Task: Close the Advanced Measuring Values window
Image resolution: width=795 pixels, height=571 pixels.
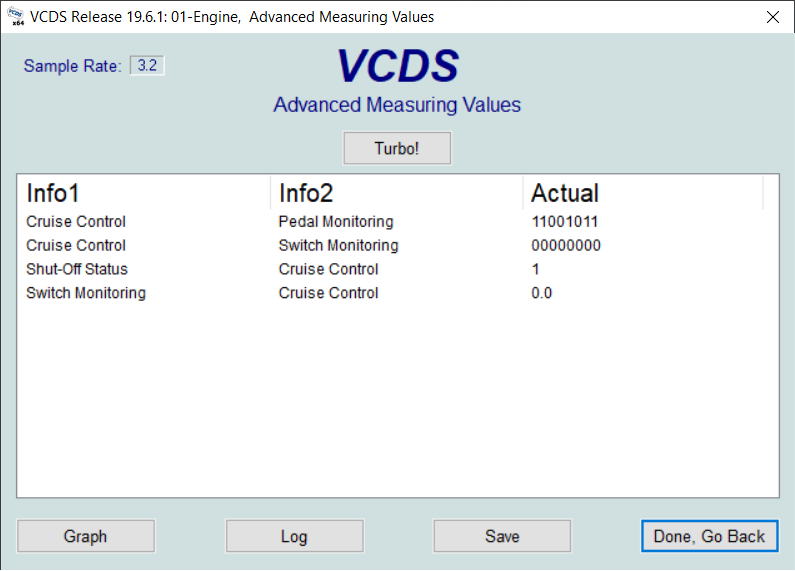Action: [773, 17]
